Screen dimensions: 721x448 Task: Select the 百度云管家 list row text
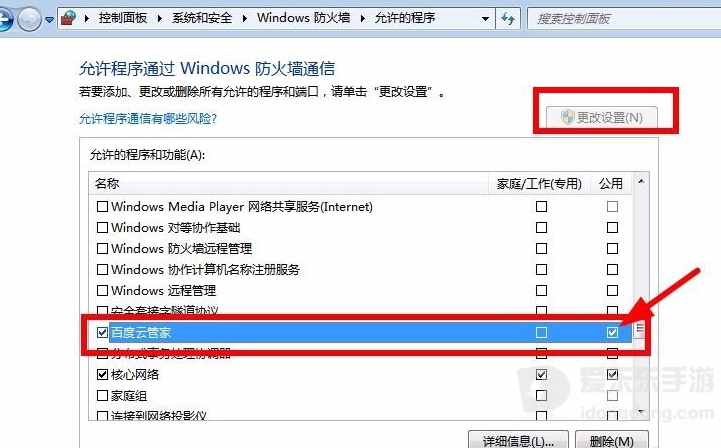tap(141, 333)
